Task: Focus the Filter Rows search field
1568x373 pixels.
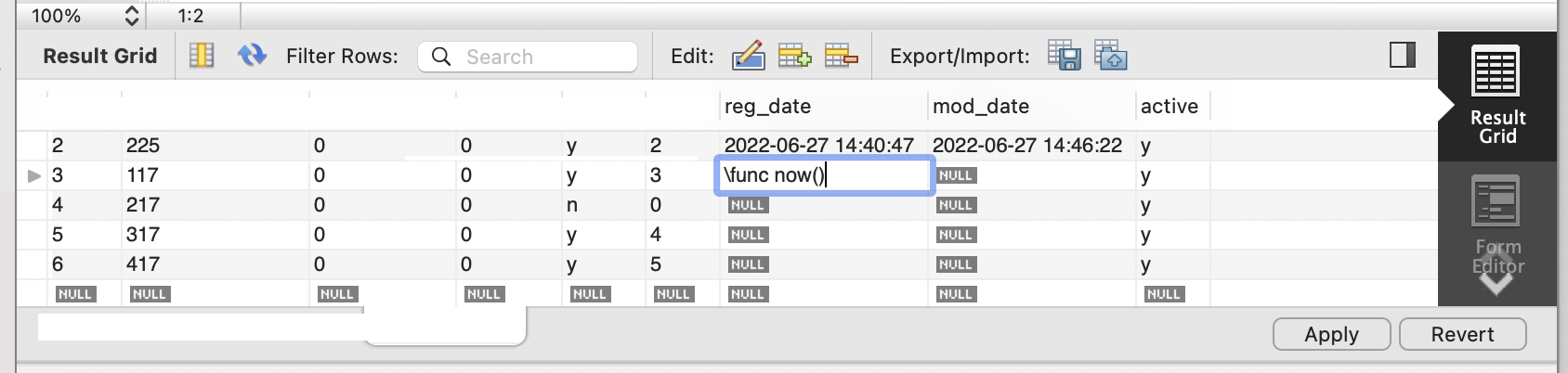Action: (528, 57)
